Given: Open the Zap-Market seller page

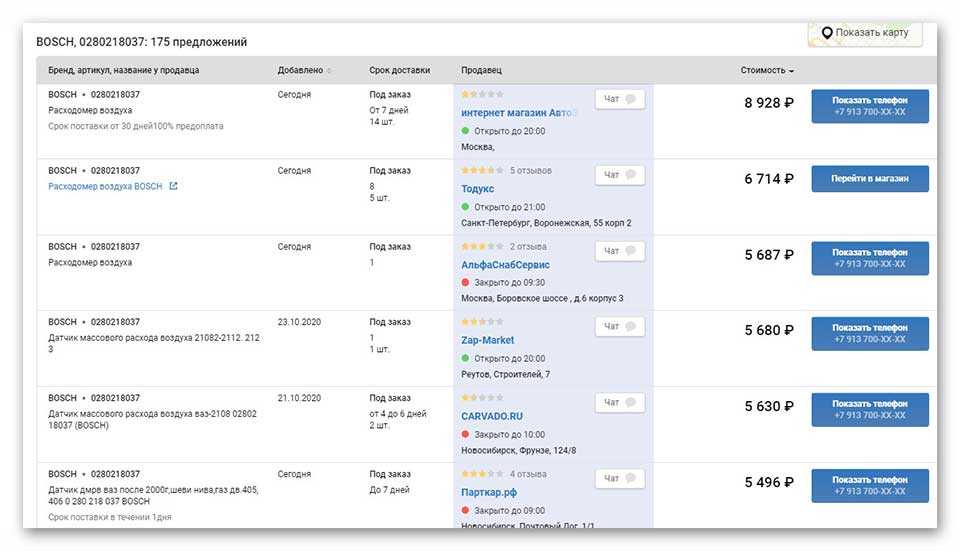Looking at the screenshot, I should point(487,340).
